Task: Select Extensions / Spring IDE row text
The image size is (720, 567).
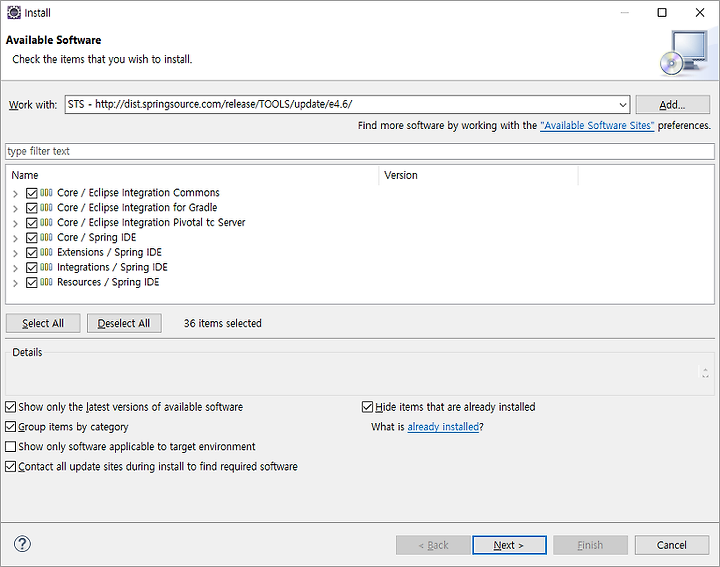Action: coord(109,252)
